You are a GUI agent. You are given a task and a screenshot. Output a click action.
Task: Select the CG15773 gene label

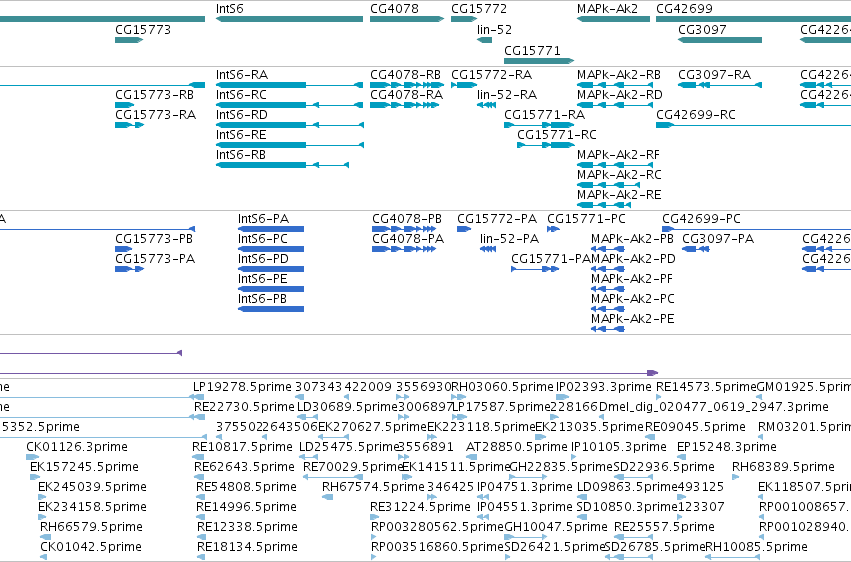(x=143, y=30)
